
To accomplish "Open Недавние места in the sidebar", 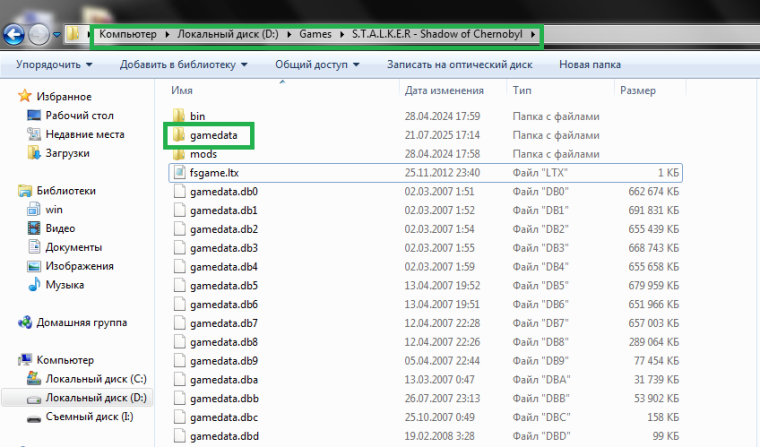I will tap(85, 134).
